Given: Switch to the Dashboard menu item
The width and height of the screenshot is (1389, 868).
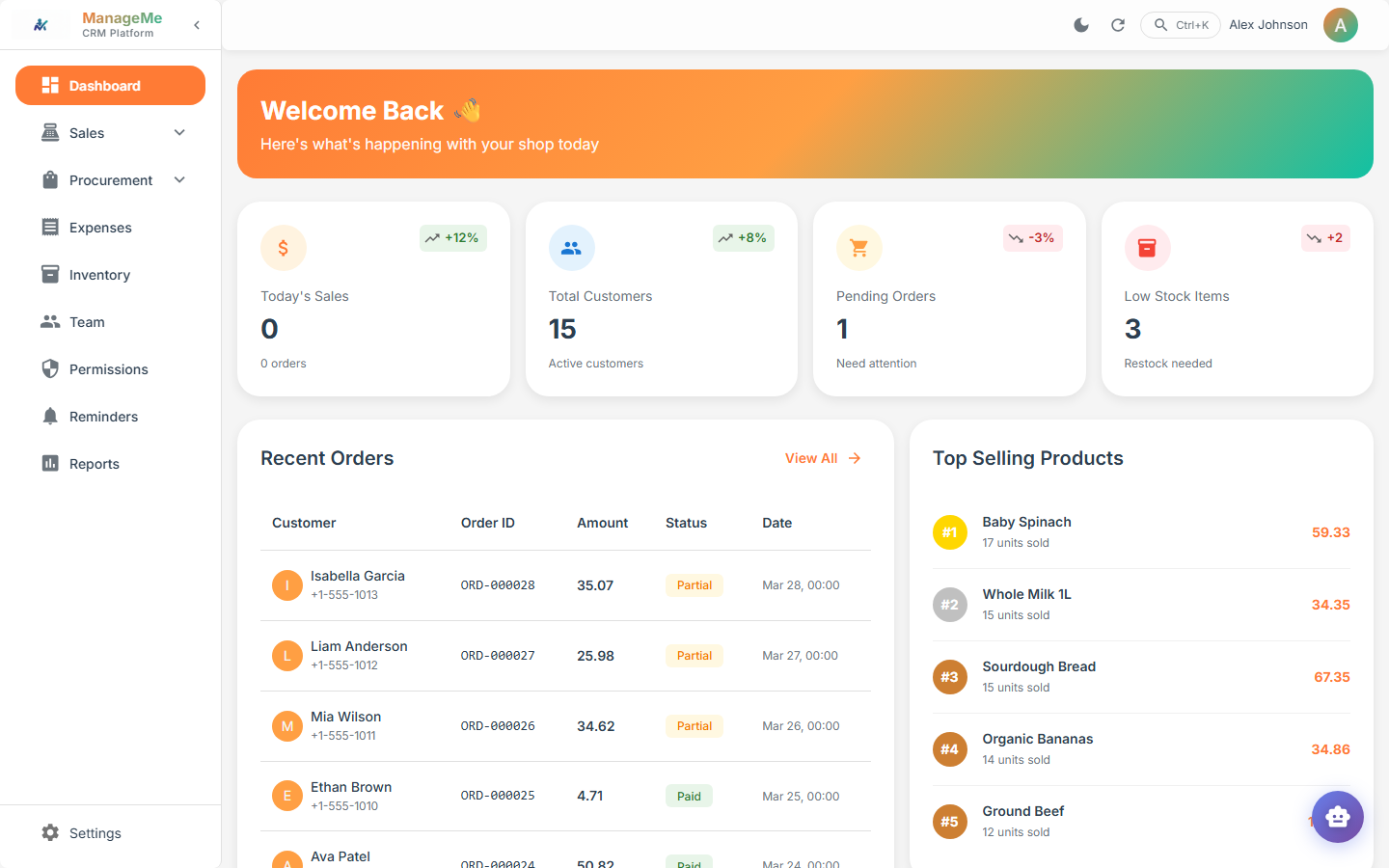Looking at the screenshot, I should (110, 85).
